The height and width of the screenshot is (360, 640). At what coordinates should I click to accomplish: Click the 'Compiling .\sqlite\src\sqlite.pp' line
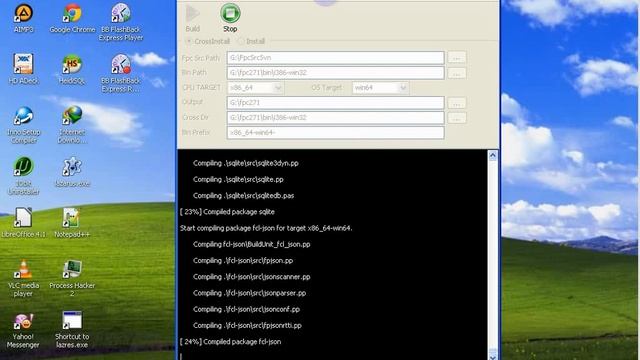coord(238,179)
